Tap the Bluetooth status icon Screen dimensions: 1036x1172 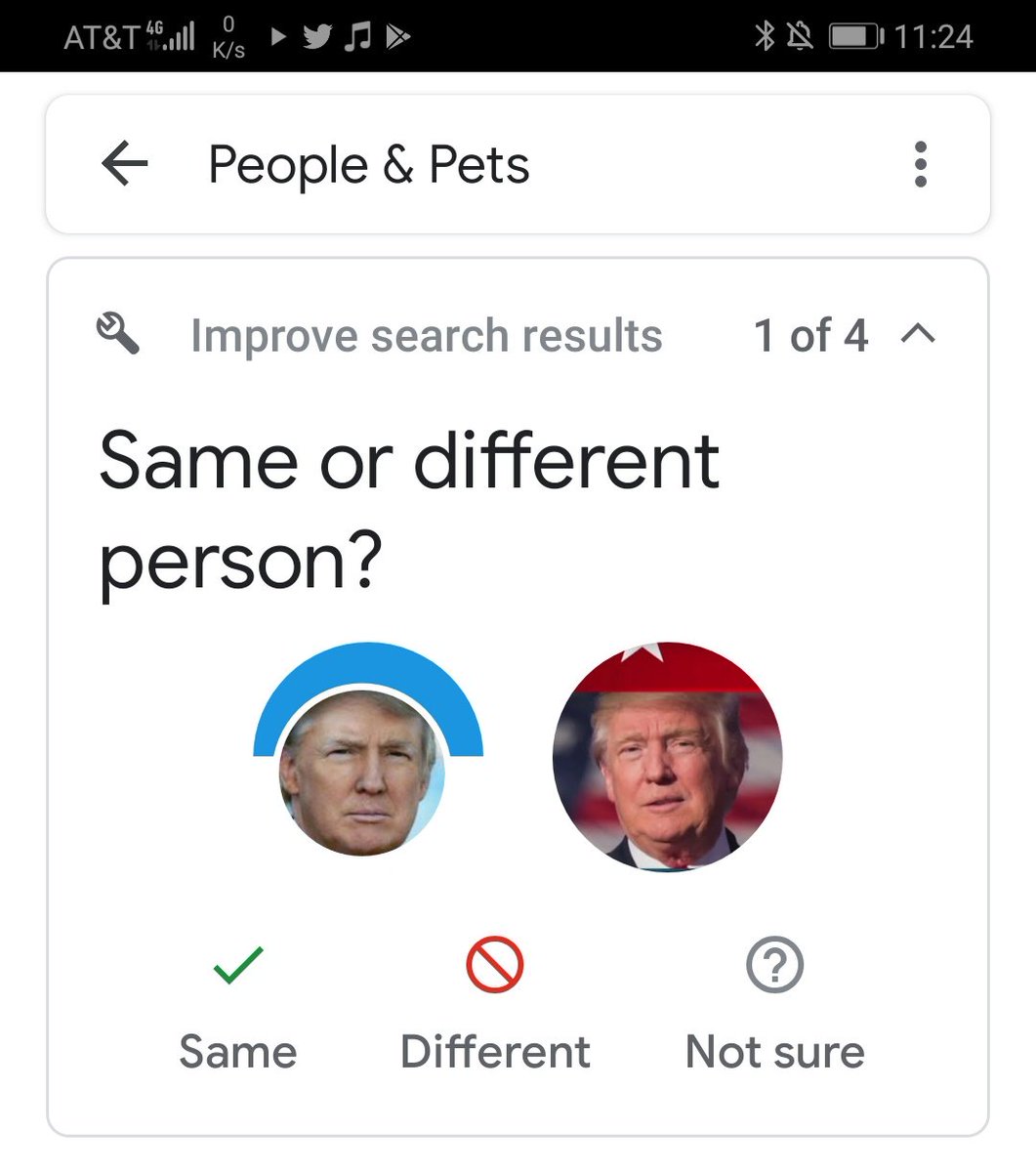(x=764, y=36)
